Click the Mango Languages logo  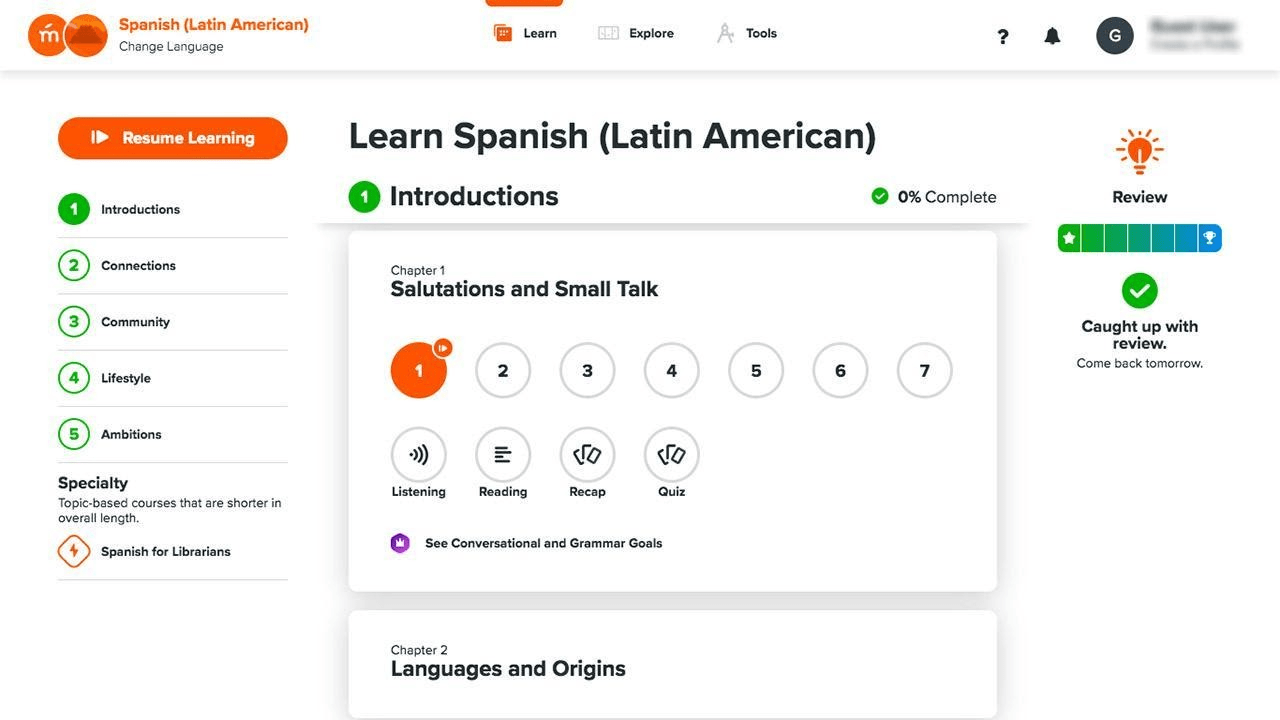(68, 36)
